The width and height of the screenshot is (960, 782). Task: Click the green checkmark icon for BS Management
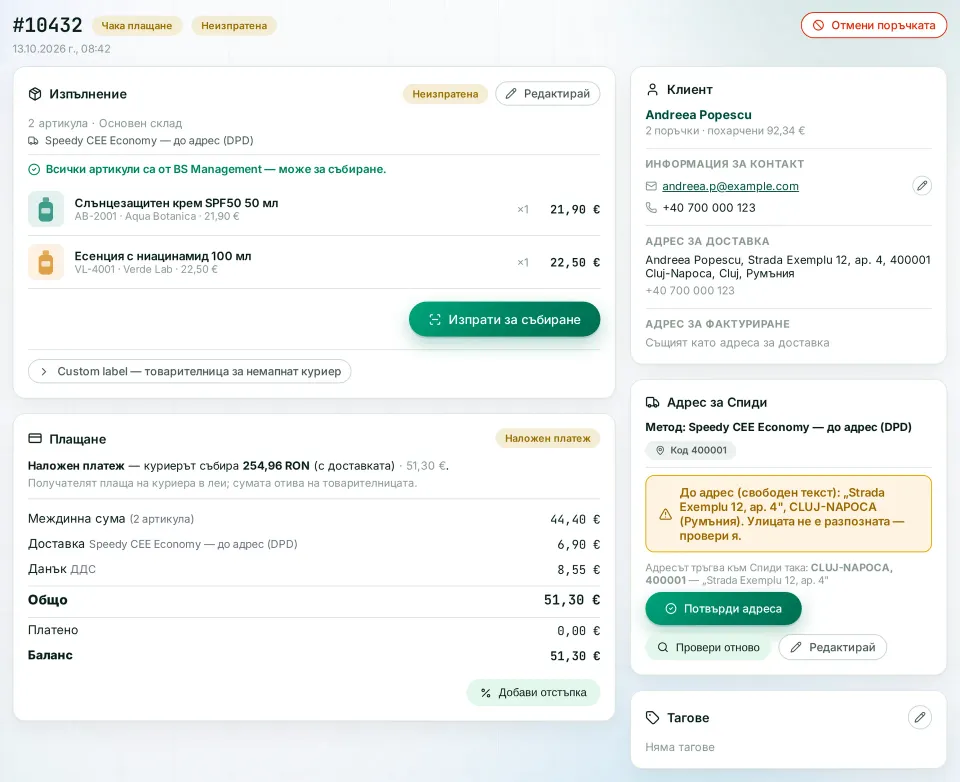(34, 170)
